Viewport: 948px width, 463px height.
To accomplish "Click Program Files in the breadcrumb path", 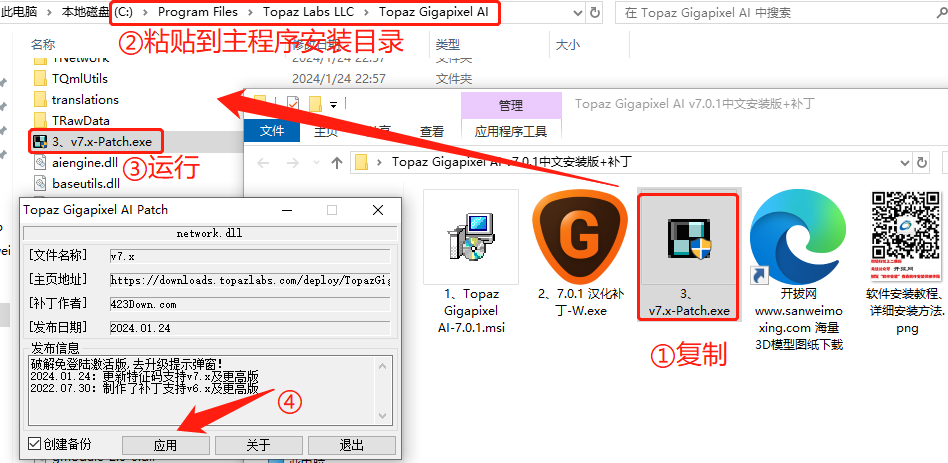I will [x=198, y=12].
